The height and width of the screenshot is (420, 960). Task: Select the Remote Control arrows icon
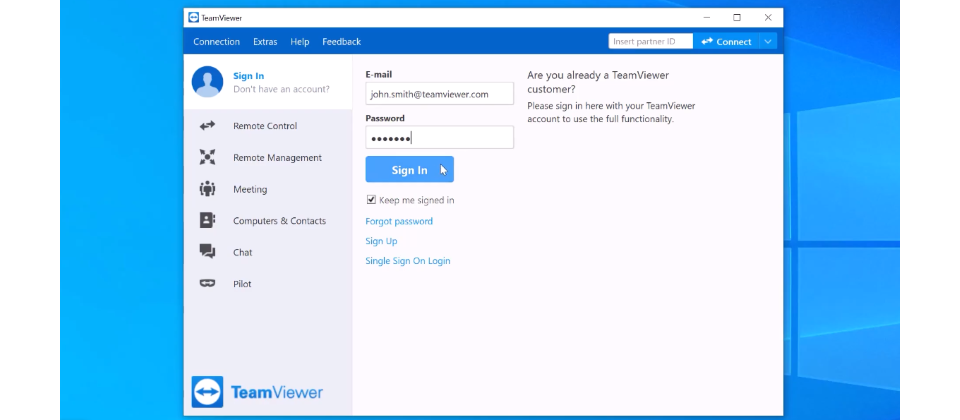click(208, 126)
